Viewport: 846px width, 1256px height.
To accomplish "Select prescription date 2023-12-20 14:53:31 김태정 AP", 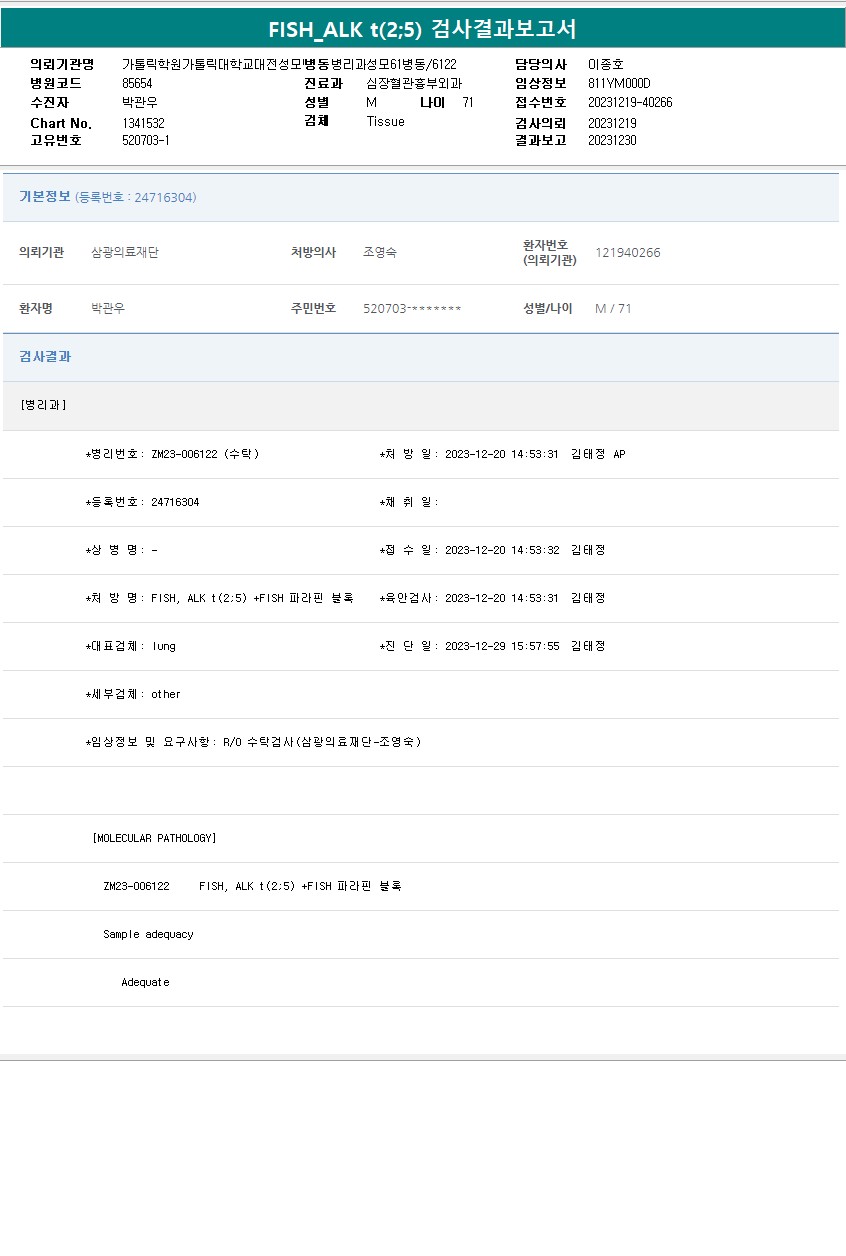I will click(x=535, y=454).
